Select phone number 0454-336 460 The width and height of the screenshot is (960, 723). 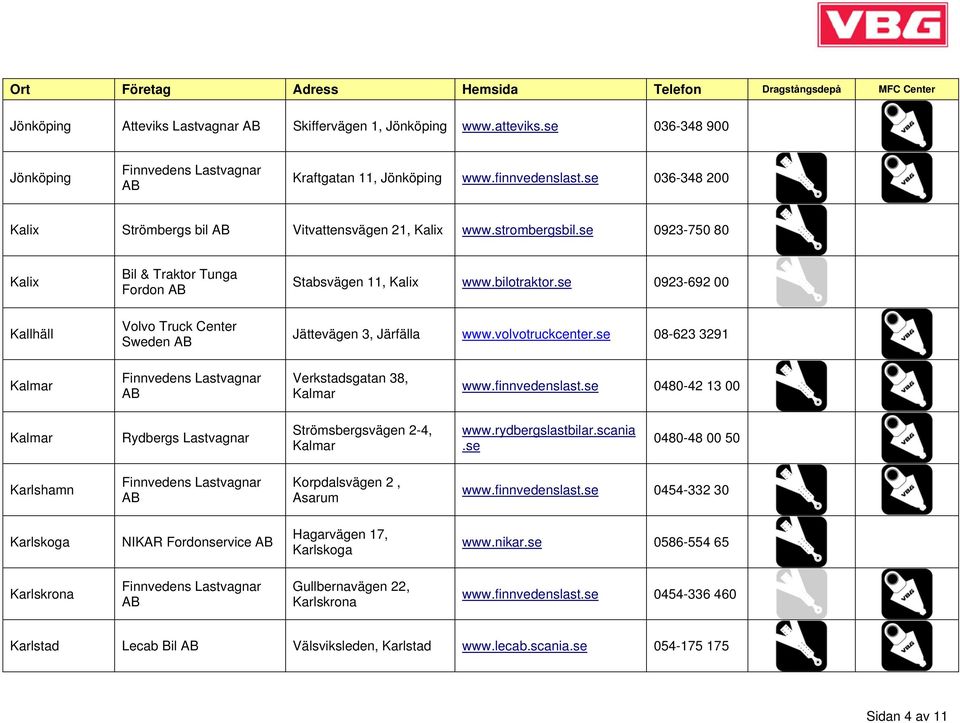click(x=695, y=594)
